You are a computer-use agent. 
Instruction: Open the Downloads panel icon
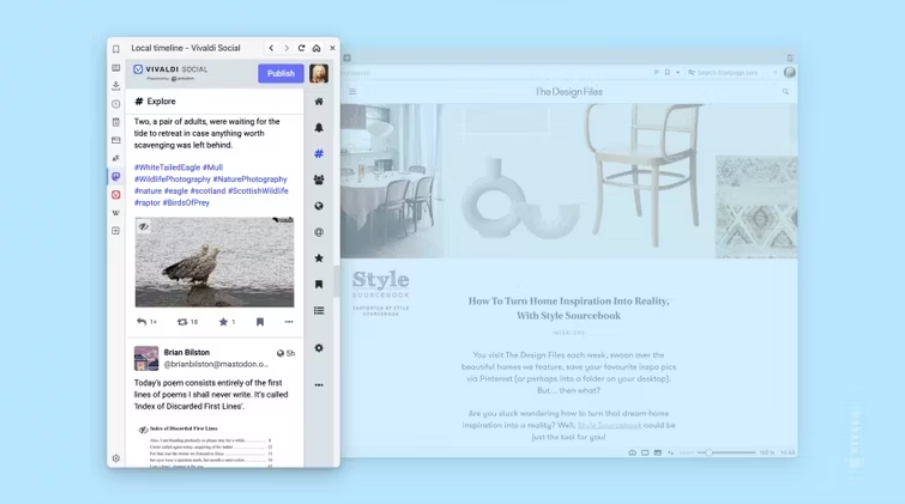point(116,85)
